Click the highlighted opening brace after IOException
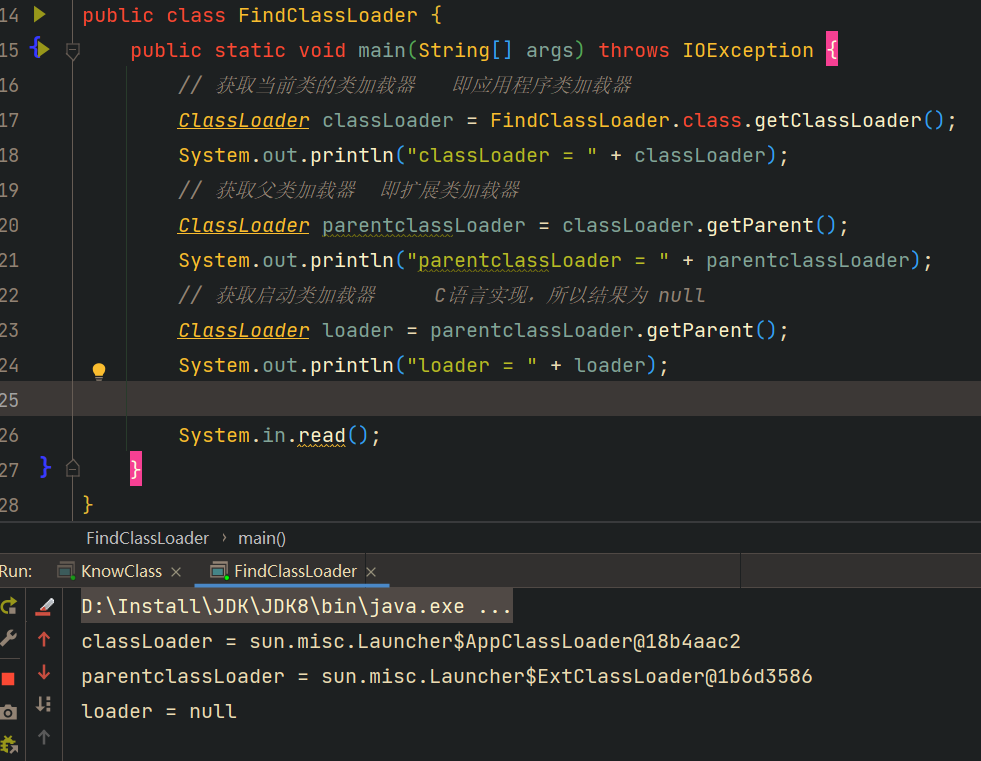 click(832, 49)
